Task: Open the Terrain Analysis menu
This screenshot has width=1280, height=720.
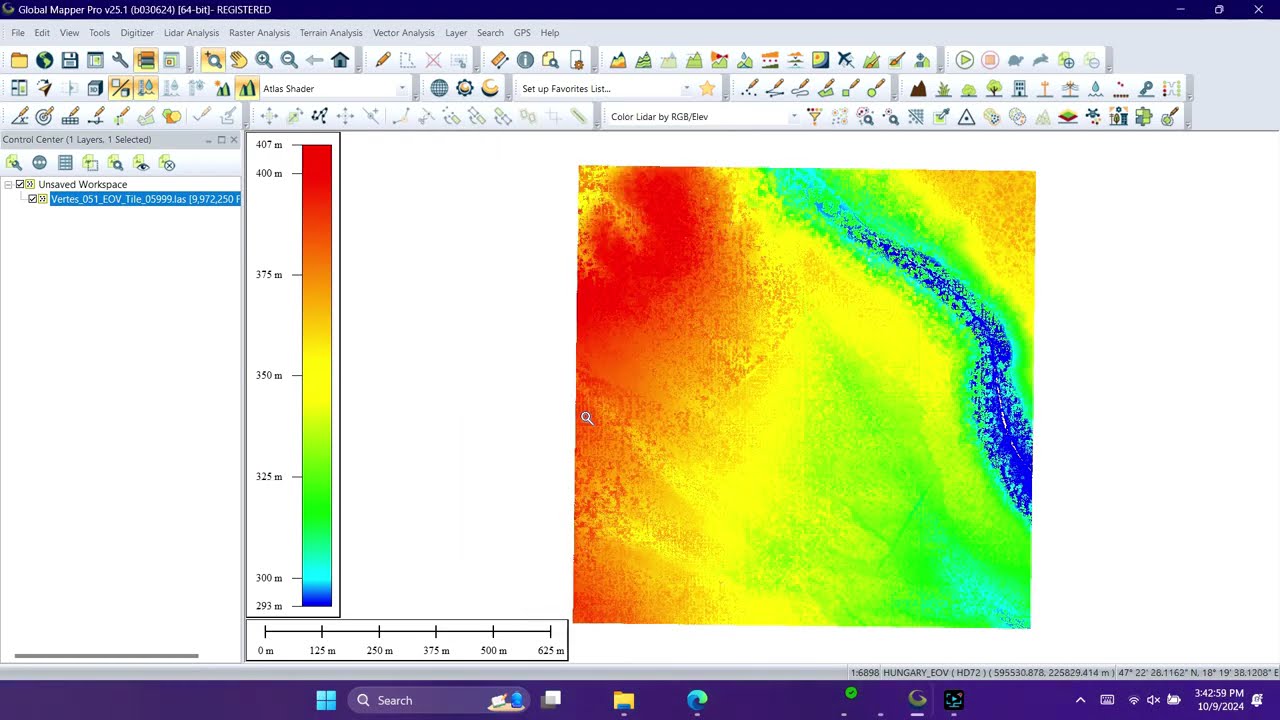Action: (x=331, y=33)
